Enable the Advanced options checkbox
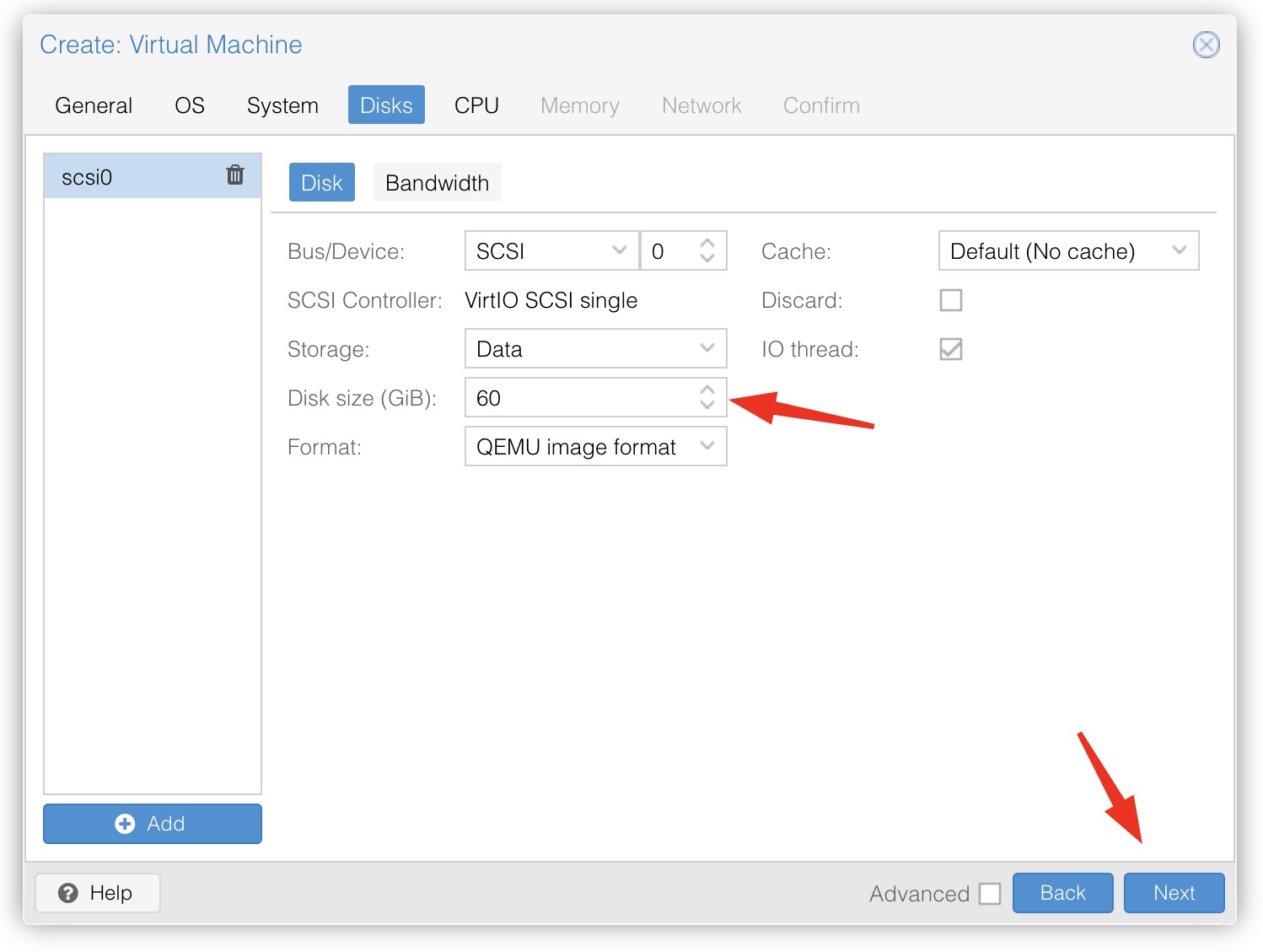1263x952 pixels. coord(990,894)
